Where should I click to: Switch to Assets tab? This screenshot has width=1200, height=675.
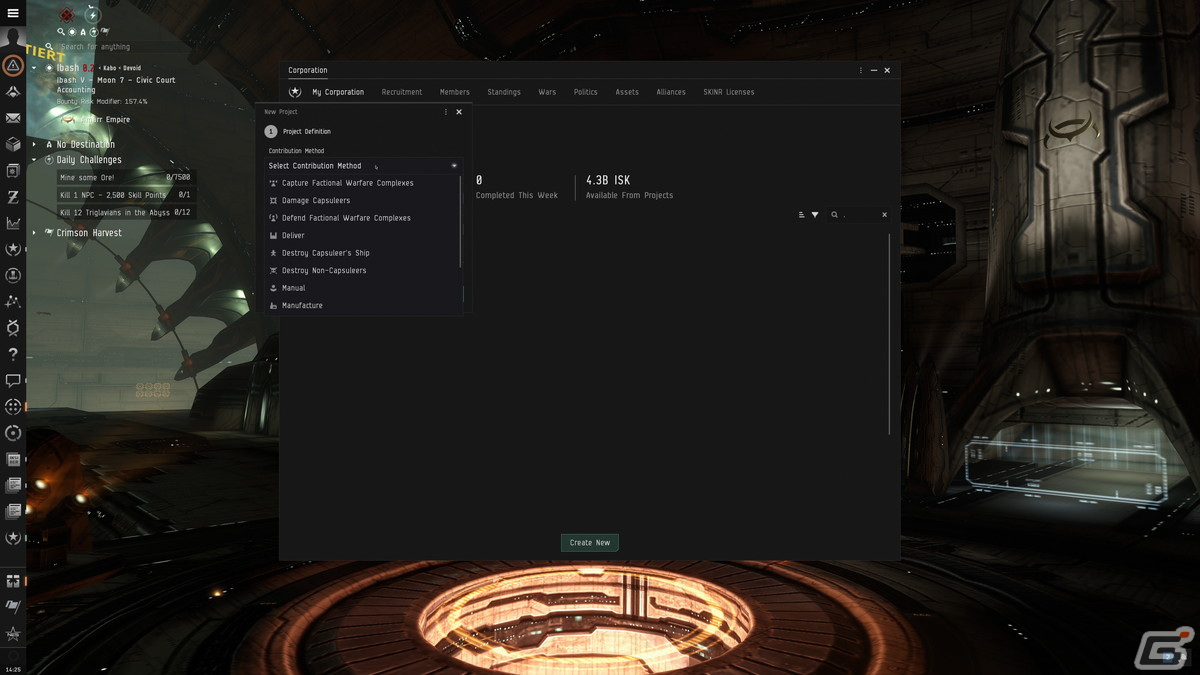point(627,92)
